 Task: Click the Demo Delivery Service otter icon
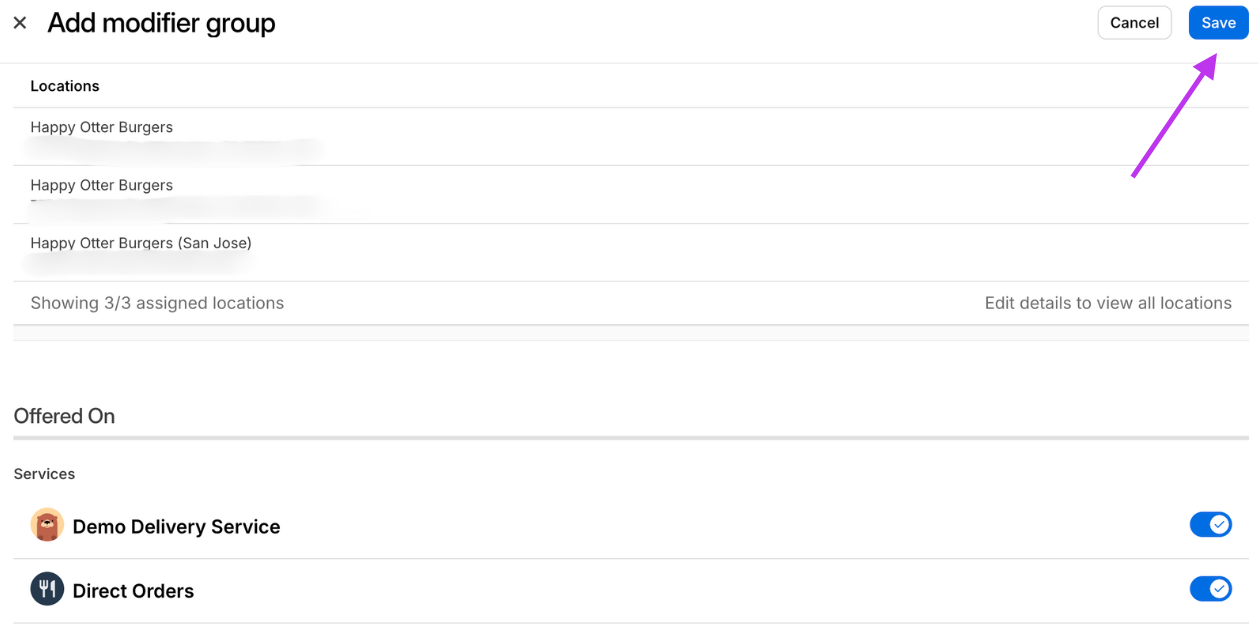point(47,526)
